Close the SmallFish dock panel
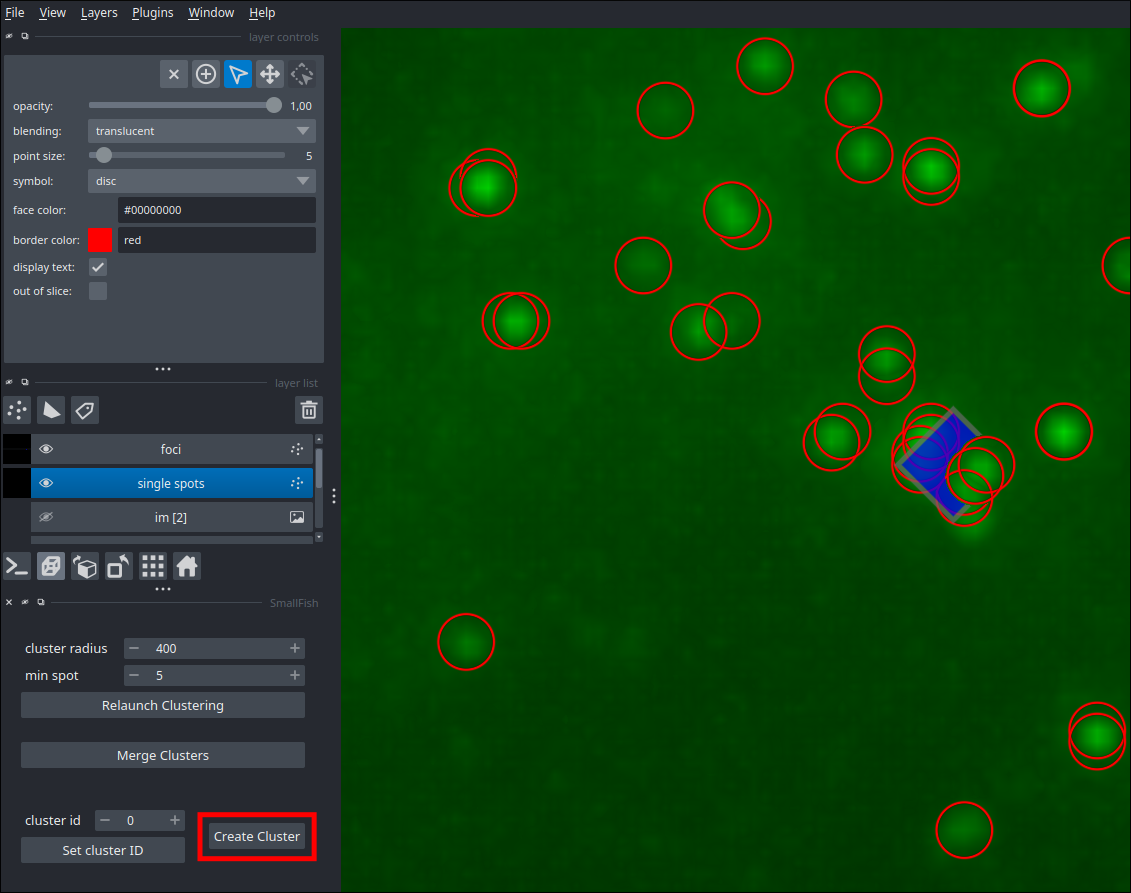Screen dimensions: 1131x893 tap(9, 602)
